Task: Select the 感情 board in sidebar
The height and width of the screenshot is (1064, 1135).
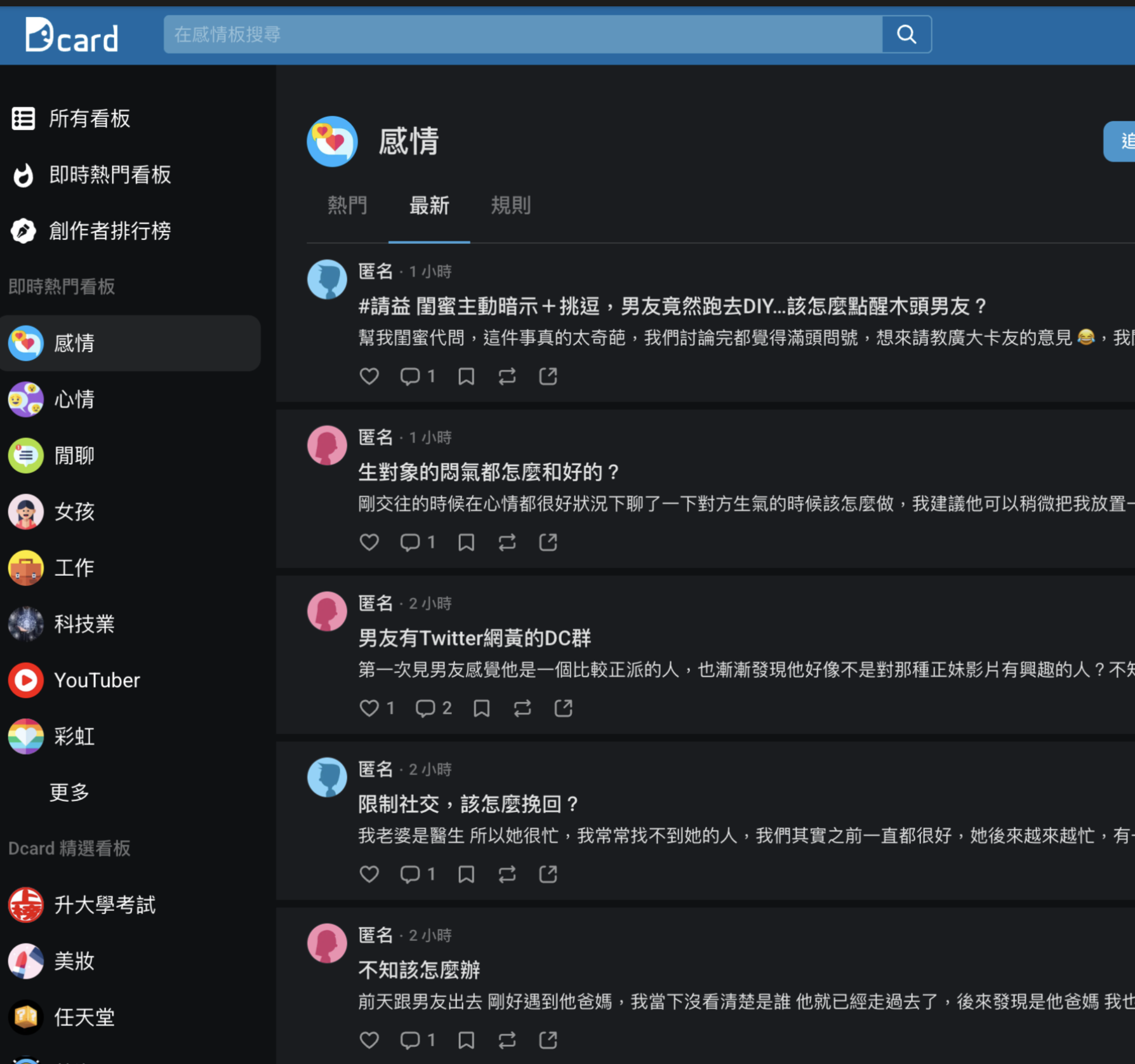Action: (130, 343)
